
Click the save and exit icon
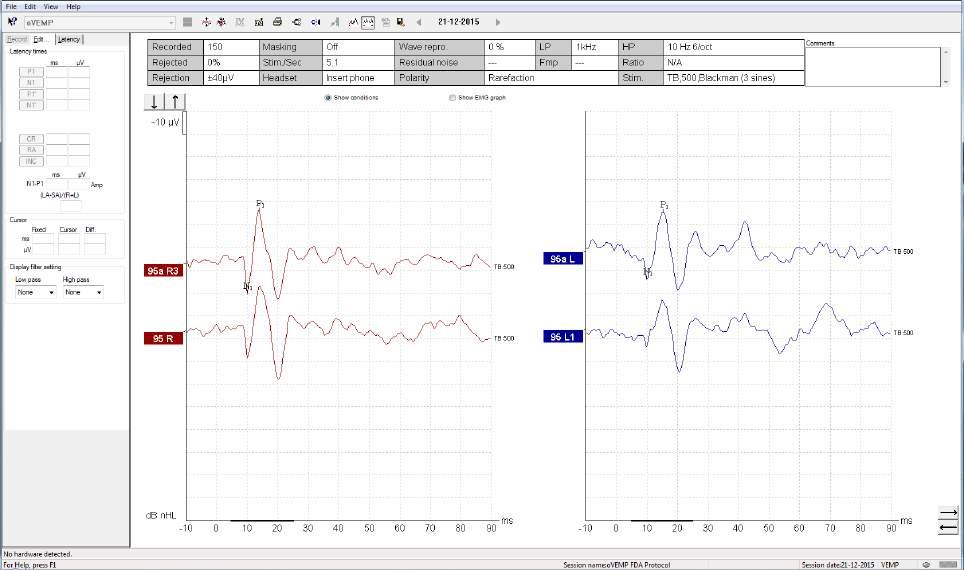point(400,22)
